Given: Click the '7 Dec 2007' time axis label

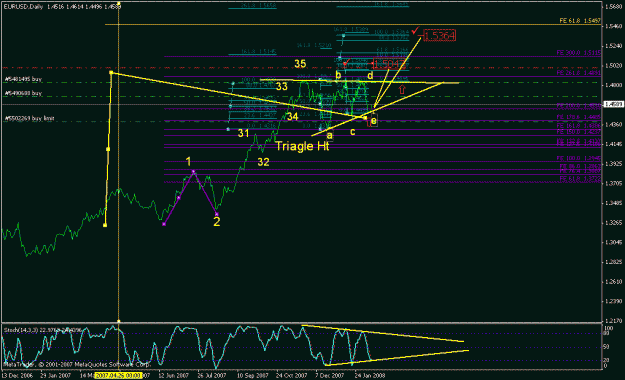Looking at the screenshot, I should coord(330,376).
